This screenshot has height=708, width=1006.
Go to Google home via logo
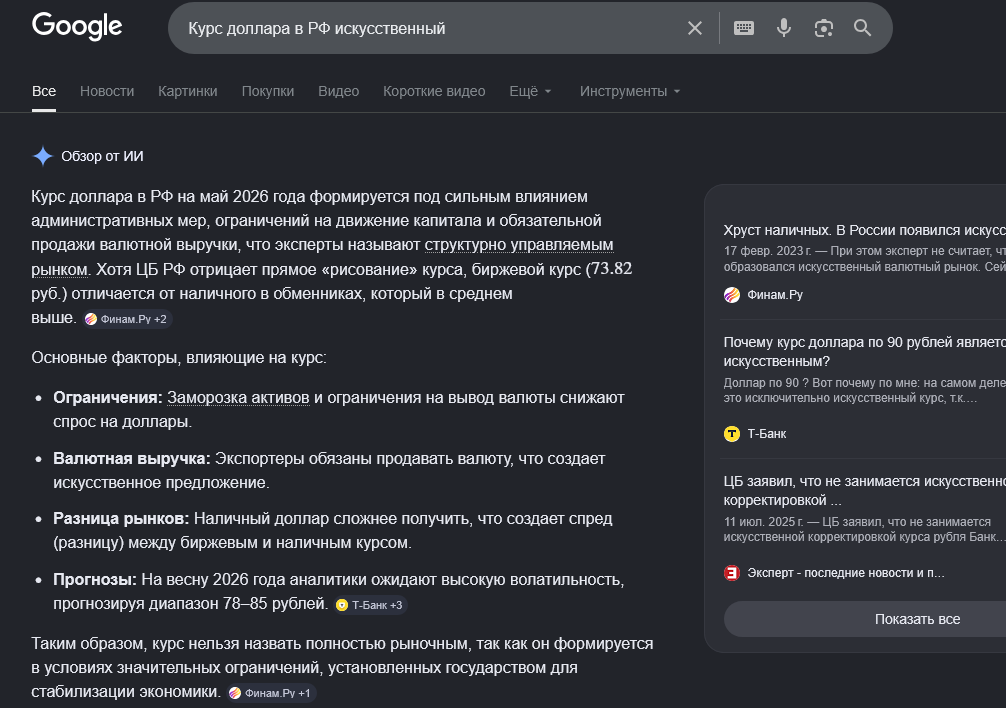(x=77, y=26)
